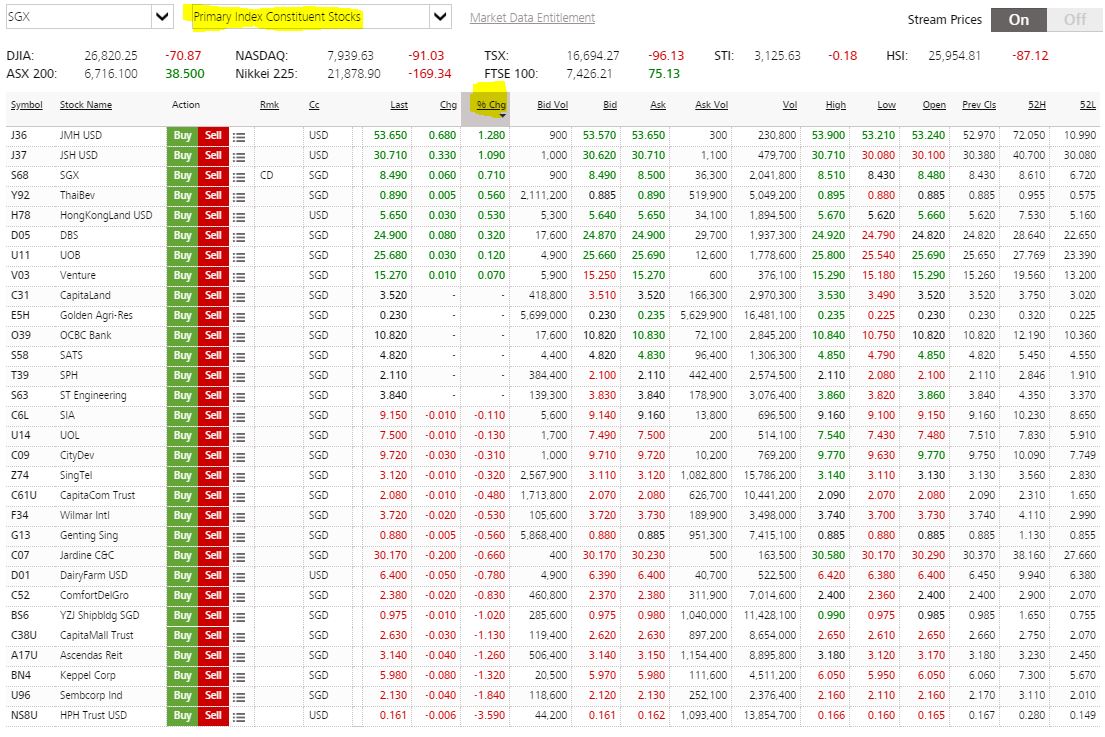Sort table by Rmk column
The image size is (1105, 737).
click(x=269, y=105)
